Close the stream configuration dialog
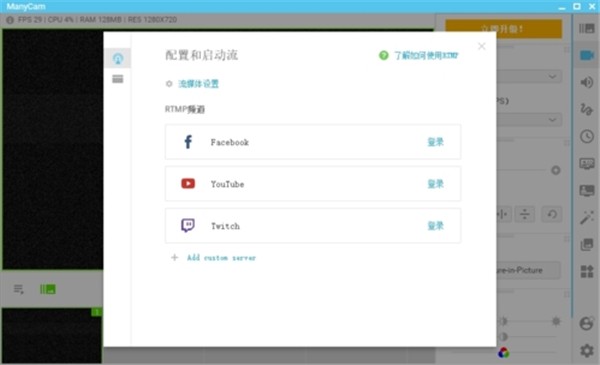The width and height of the screenshot is (600, 365). point(482,46)
